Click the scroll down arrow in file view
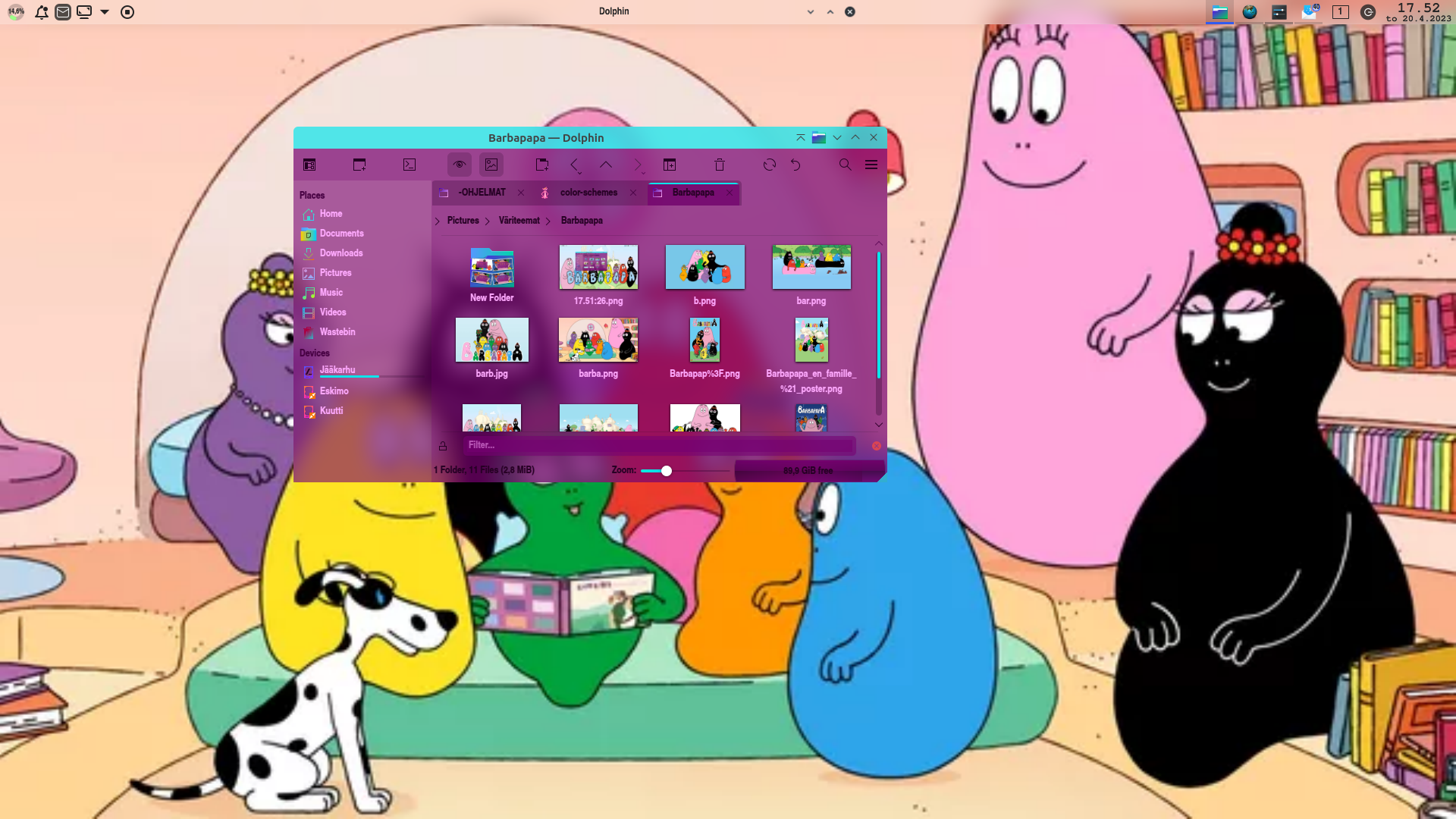 click(x=879, y=425)
